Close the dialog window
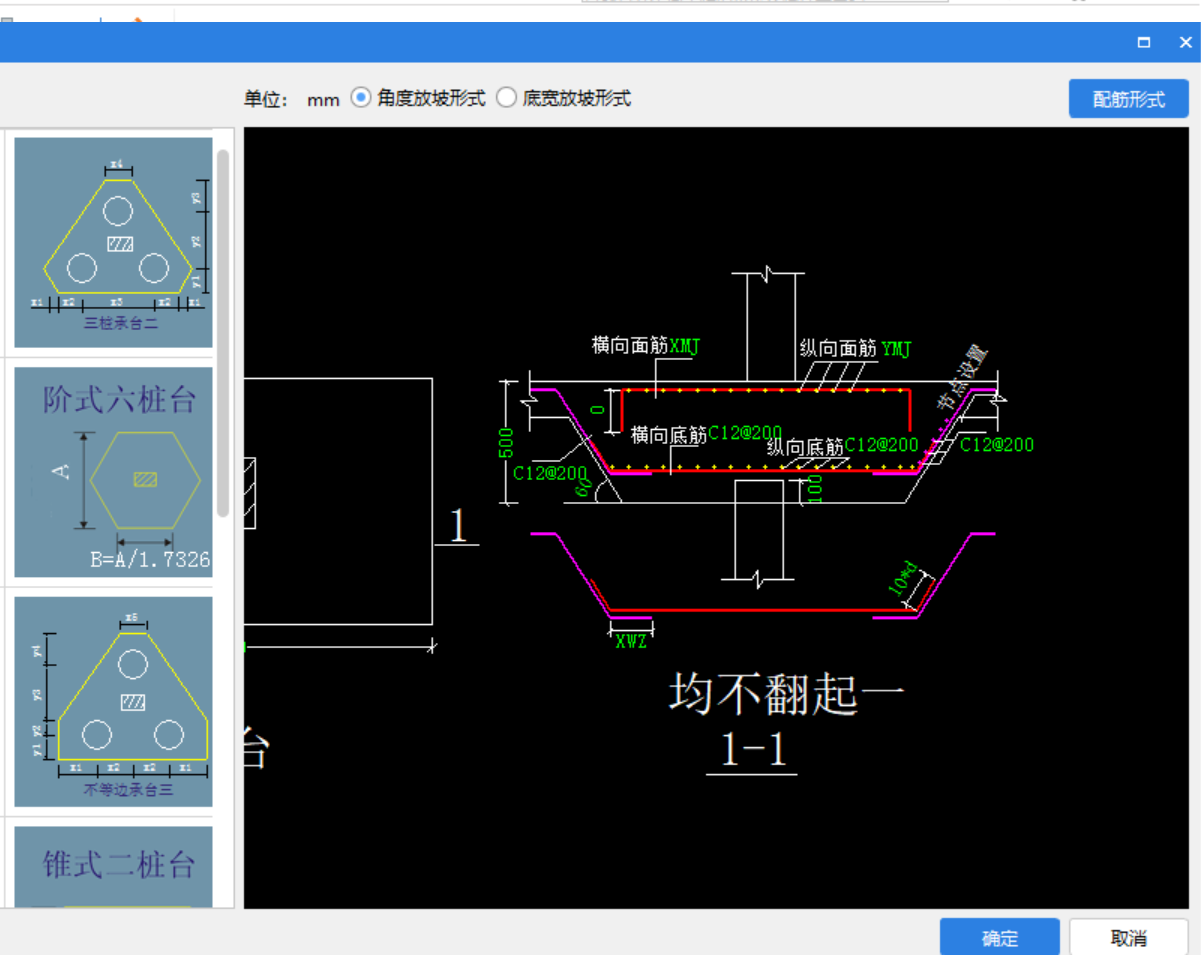Viewport: 1201px width, 955px height. pyautogui.click(x=1186, y=42)
